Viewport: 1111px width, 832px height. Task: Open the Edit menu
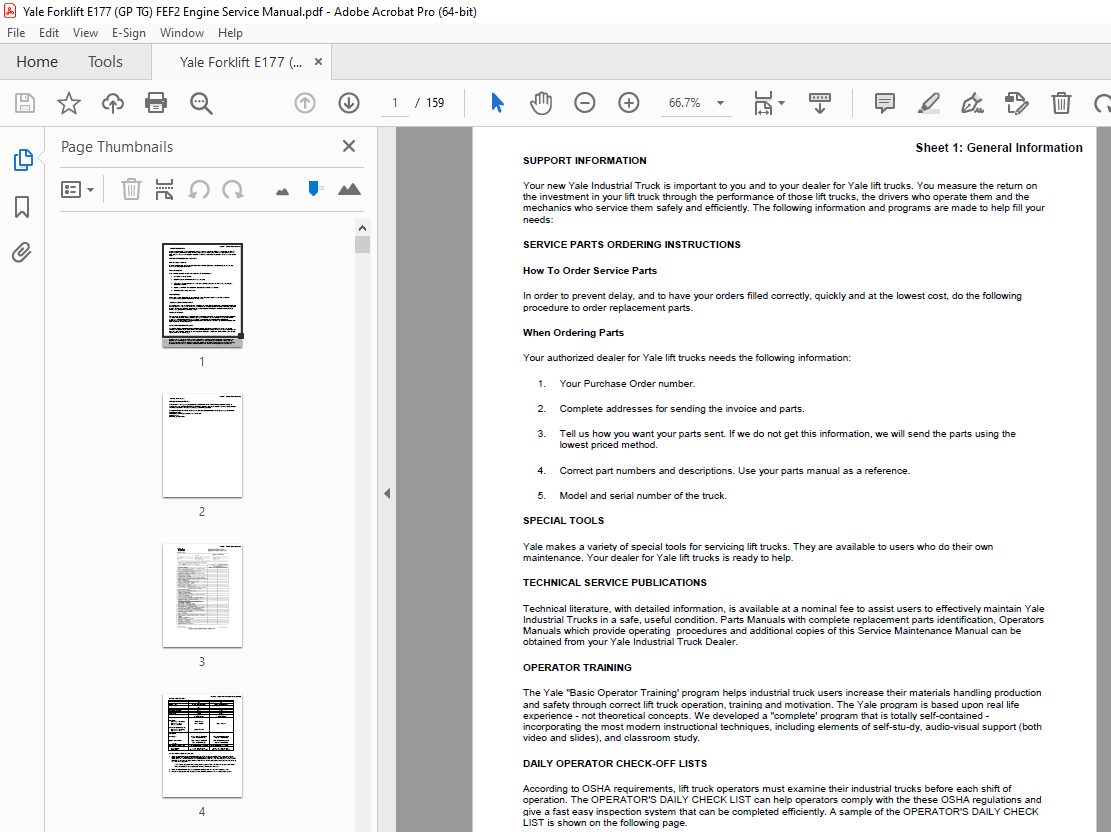pos(49,33)
